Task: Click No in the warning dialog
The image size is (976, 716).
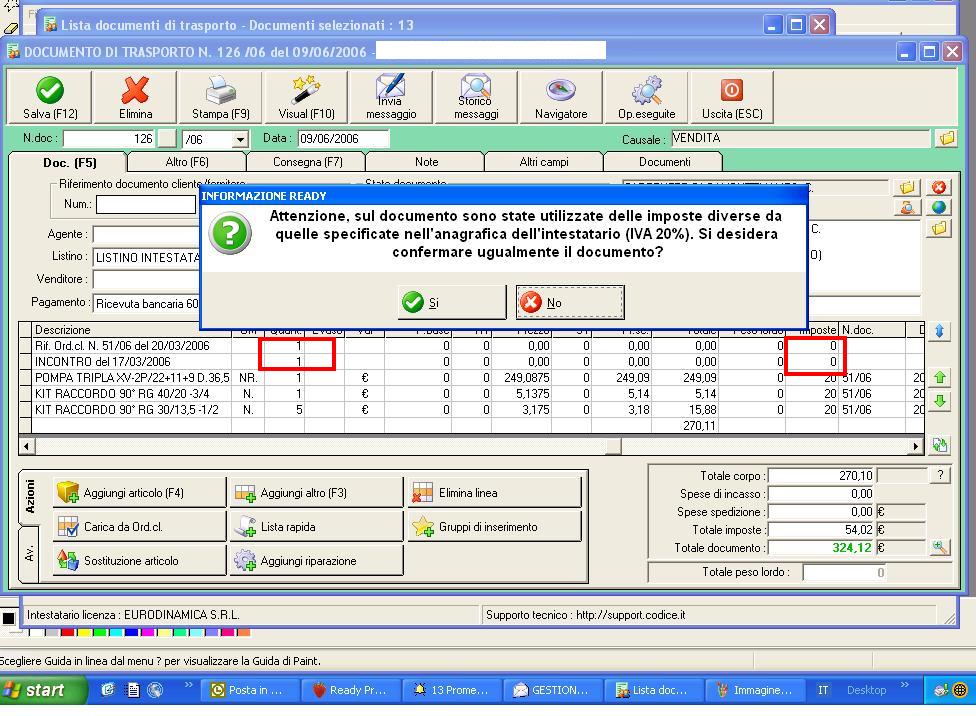Action: (x=570, y=303)
